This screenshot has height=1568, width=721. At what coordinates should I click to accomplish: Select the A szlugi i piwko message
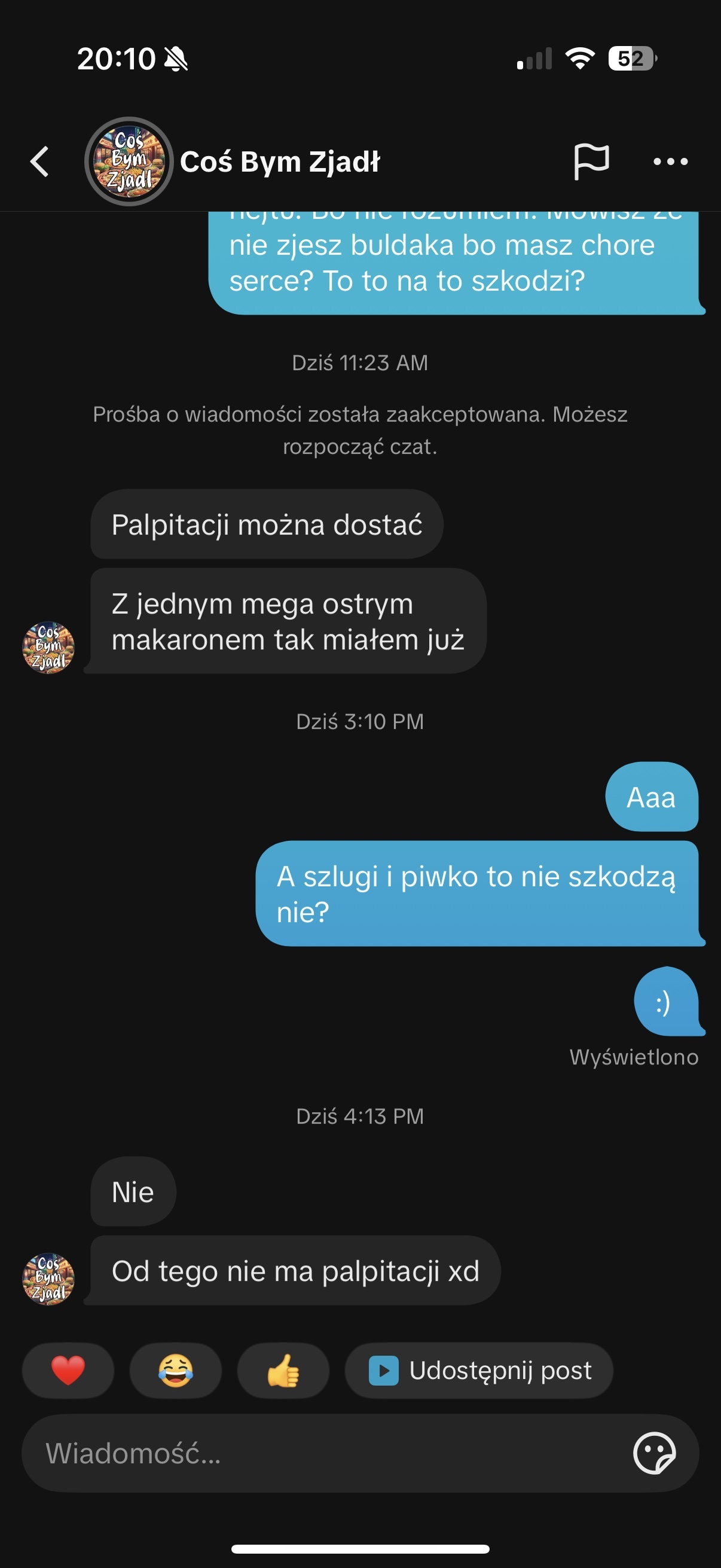pos(479,893)
